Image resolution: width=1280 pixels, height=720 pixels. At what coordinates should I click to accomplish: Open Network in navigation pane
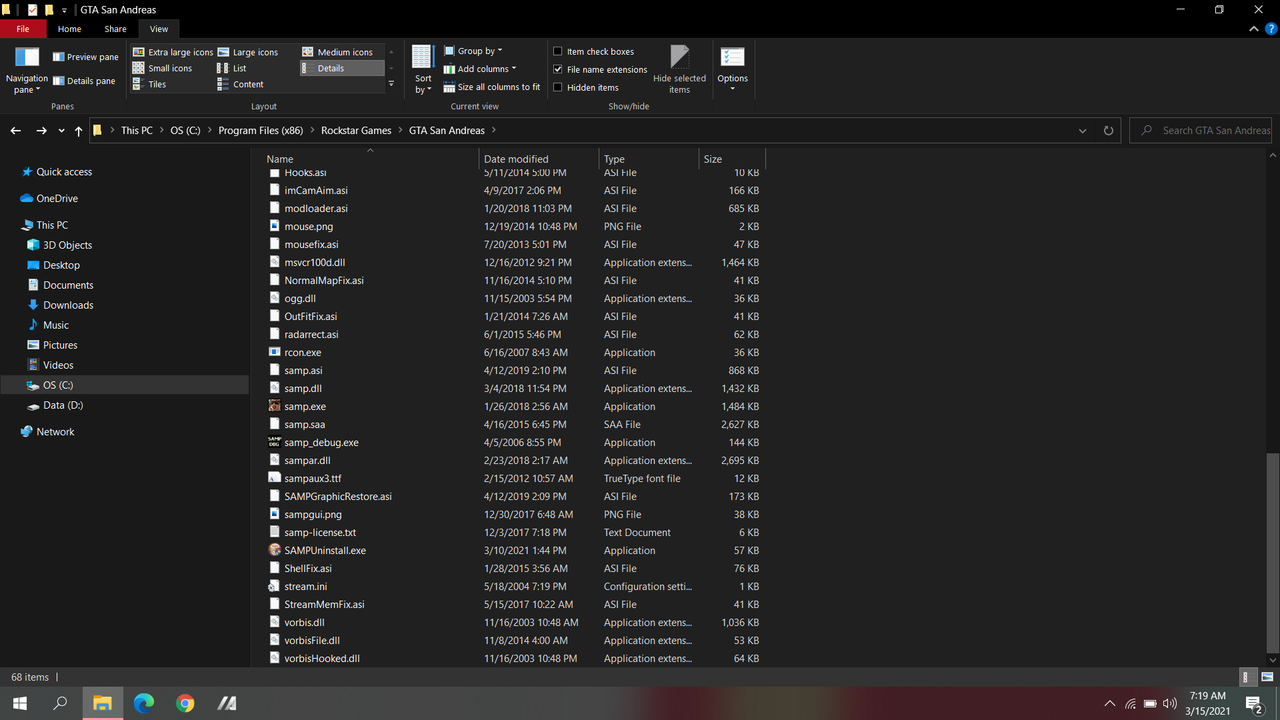pos(56,432)
